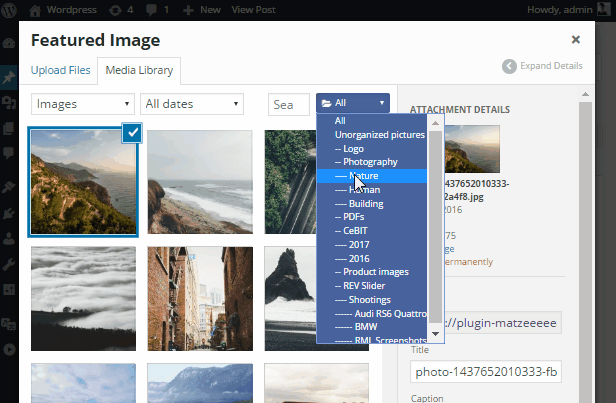Choose the CeBIT folder option

[x=372, y=231]
